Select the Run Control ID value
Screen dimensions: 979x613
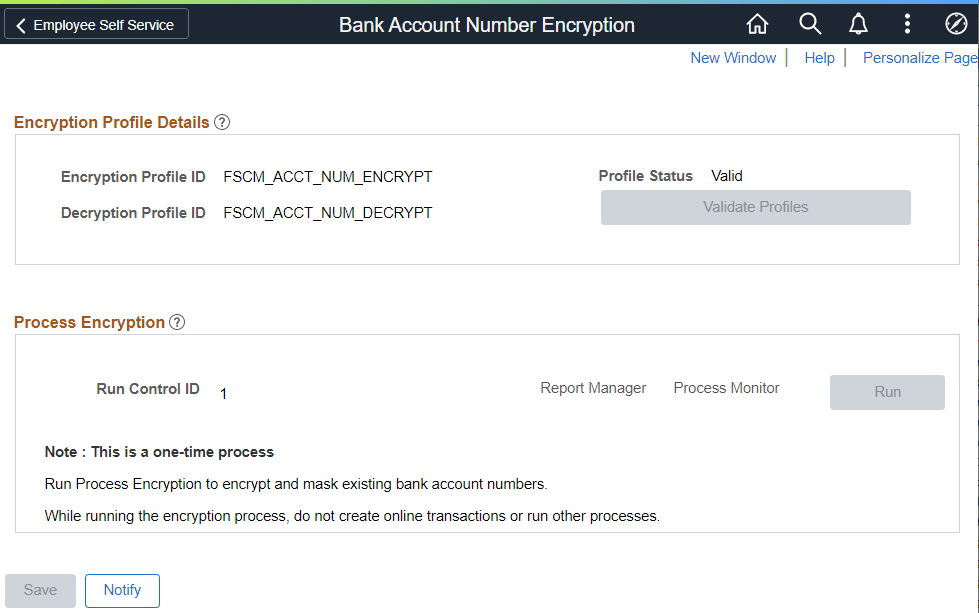coord(223,393)
